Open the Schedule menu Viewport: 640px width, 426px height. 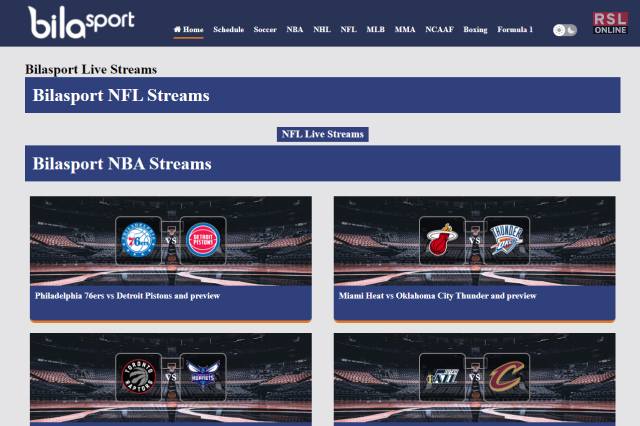229,29
